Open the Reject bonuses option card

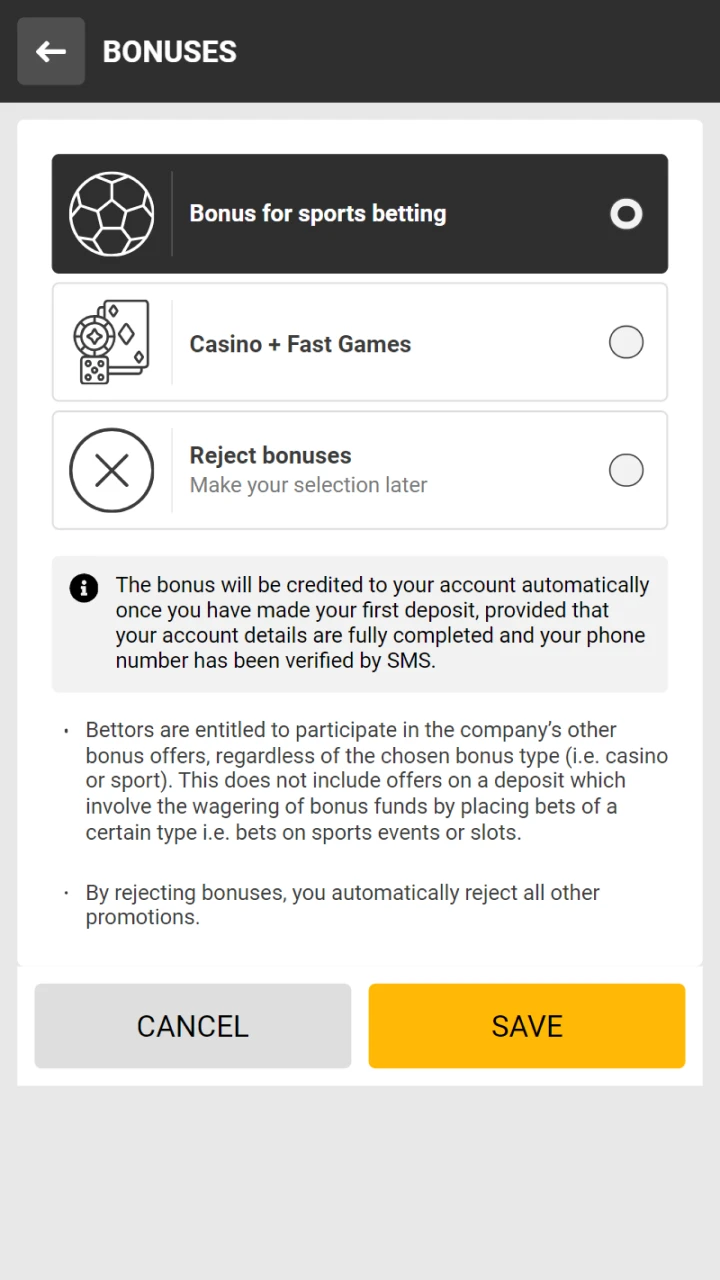(x=360, y=470)
